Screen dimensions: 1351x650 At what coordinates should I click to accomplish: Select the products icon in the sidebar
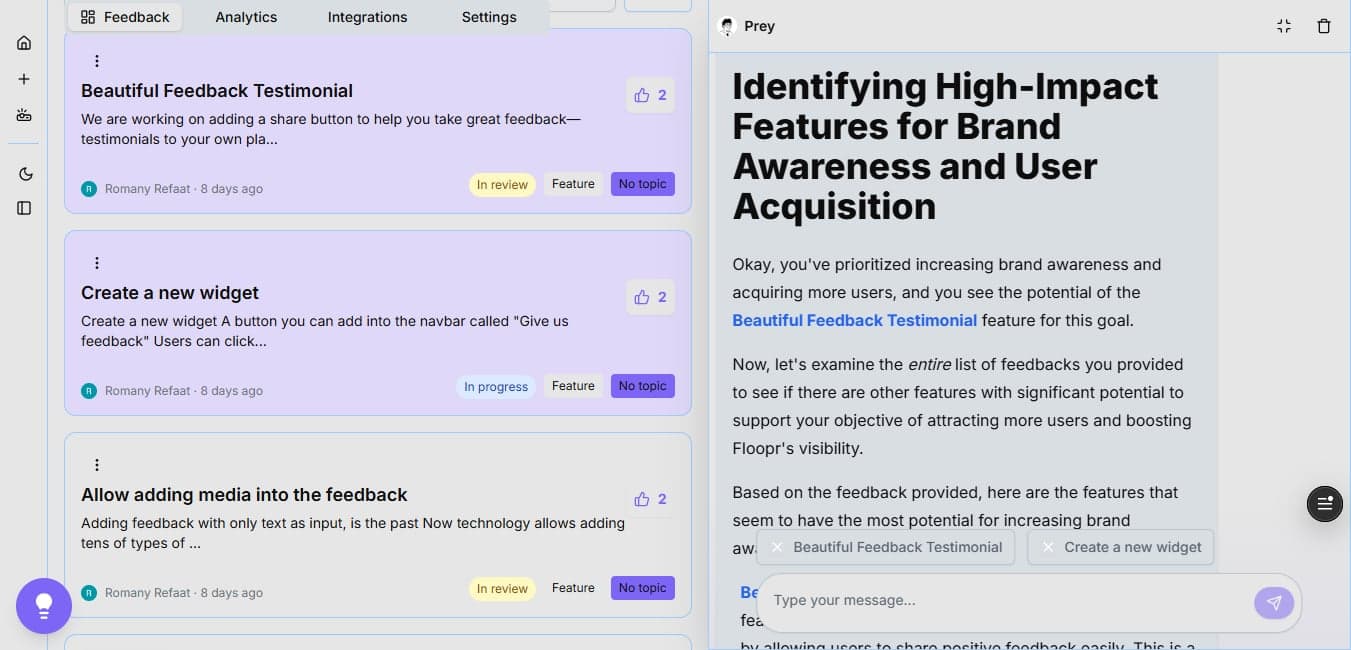pyautogui.click(x=24, y=114)
